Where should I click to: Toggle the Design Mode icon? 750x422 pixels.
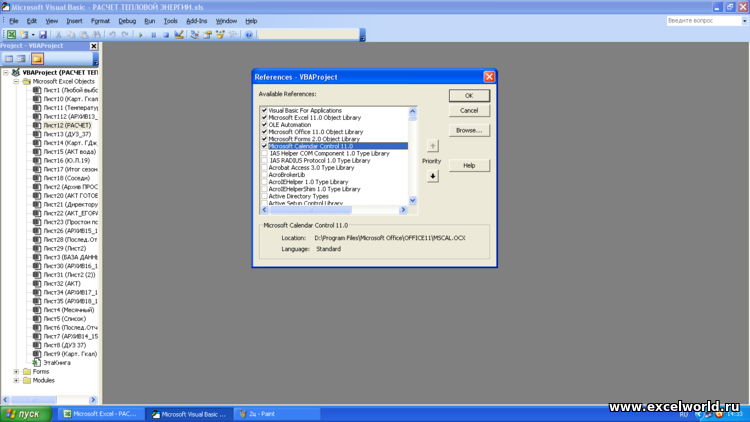[x=179, y=34]
